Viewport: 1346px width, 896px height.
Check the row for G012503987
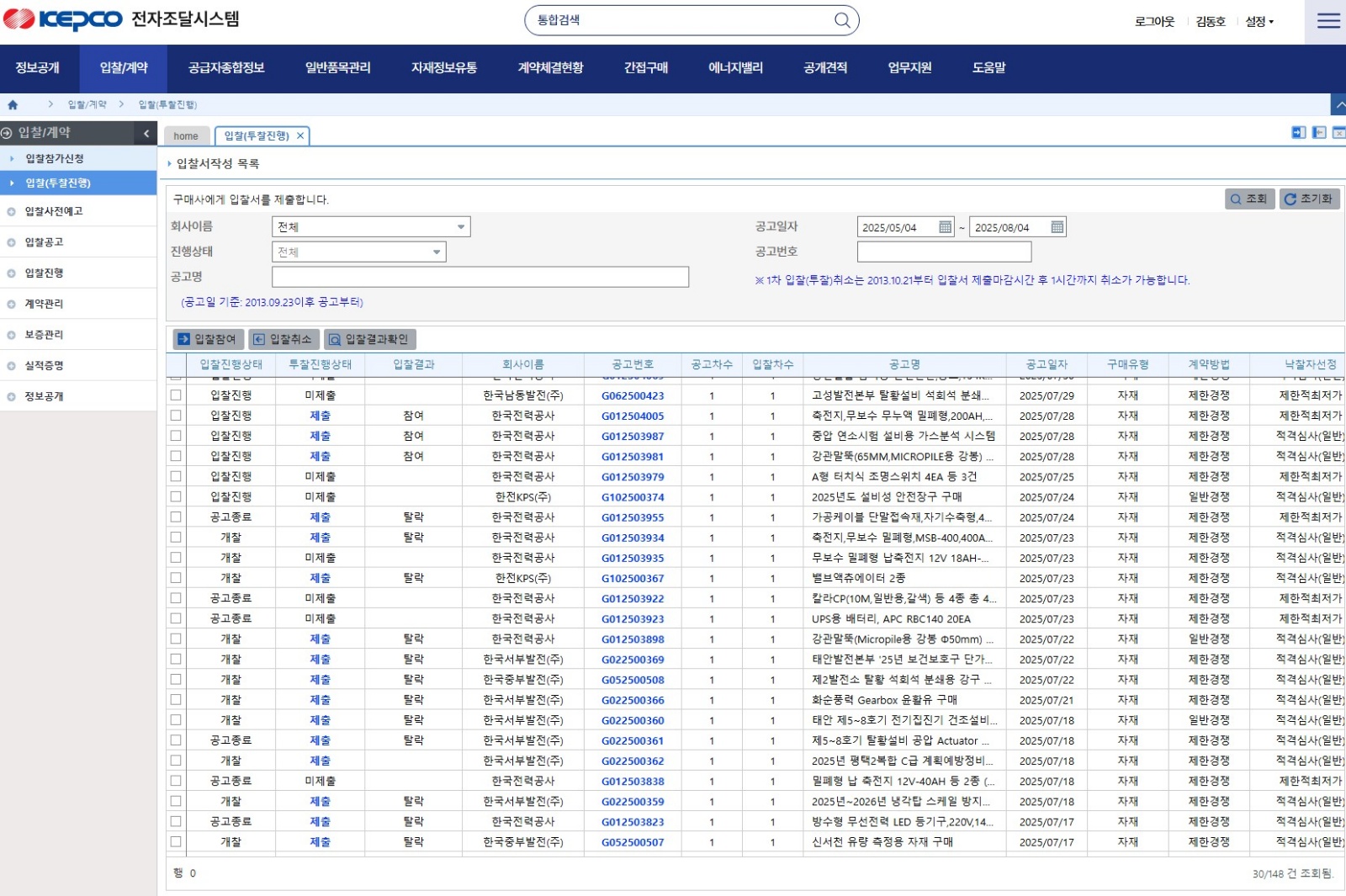pos(176,435)
